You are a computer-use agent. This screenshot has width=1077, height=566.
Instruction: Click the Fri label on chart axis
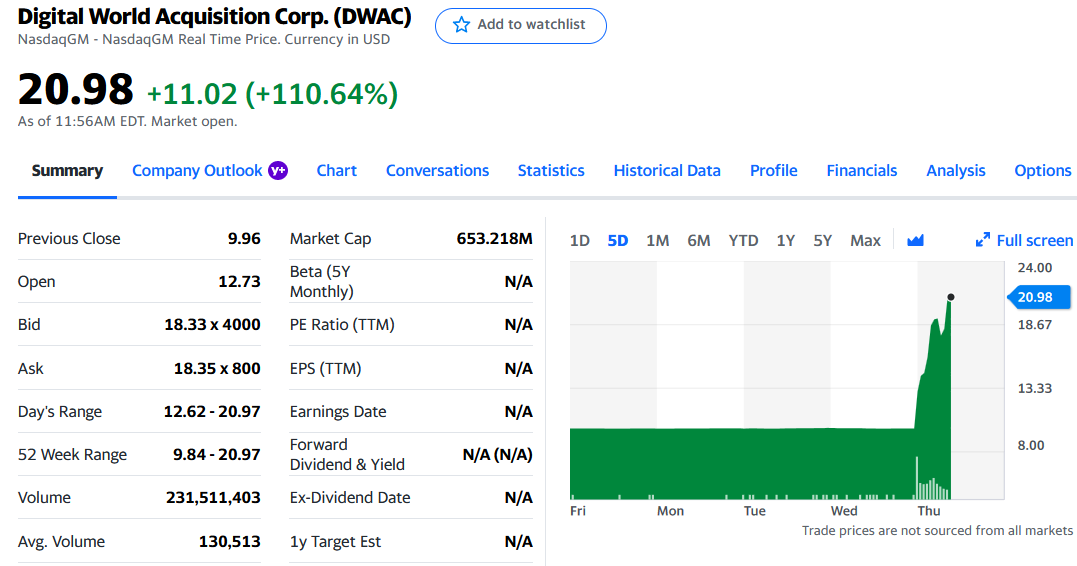tap(578, 510)
